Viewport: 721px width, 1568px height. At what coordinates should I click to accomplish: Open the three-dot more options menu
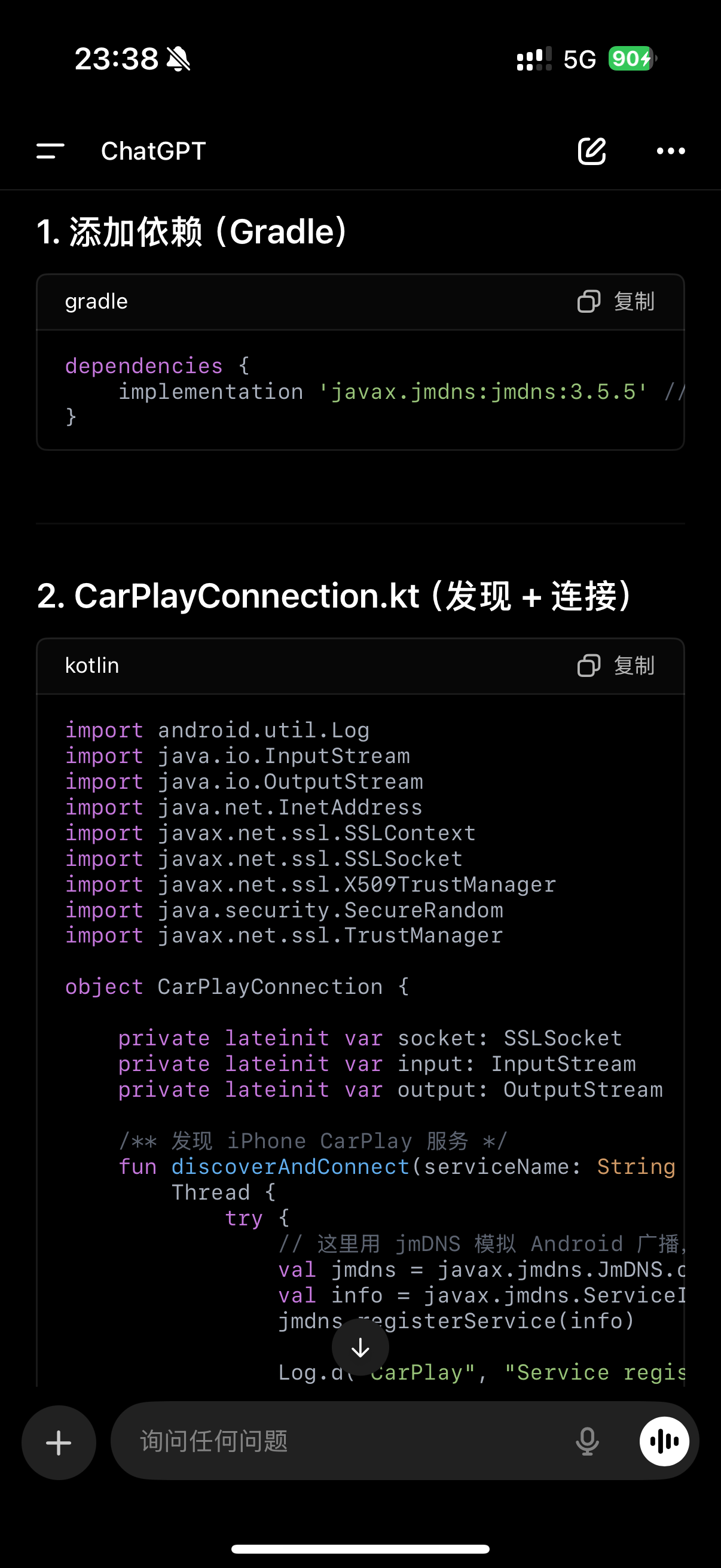coord(671,151)
